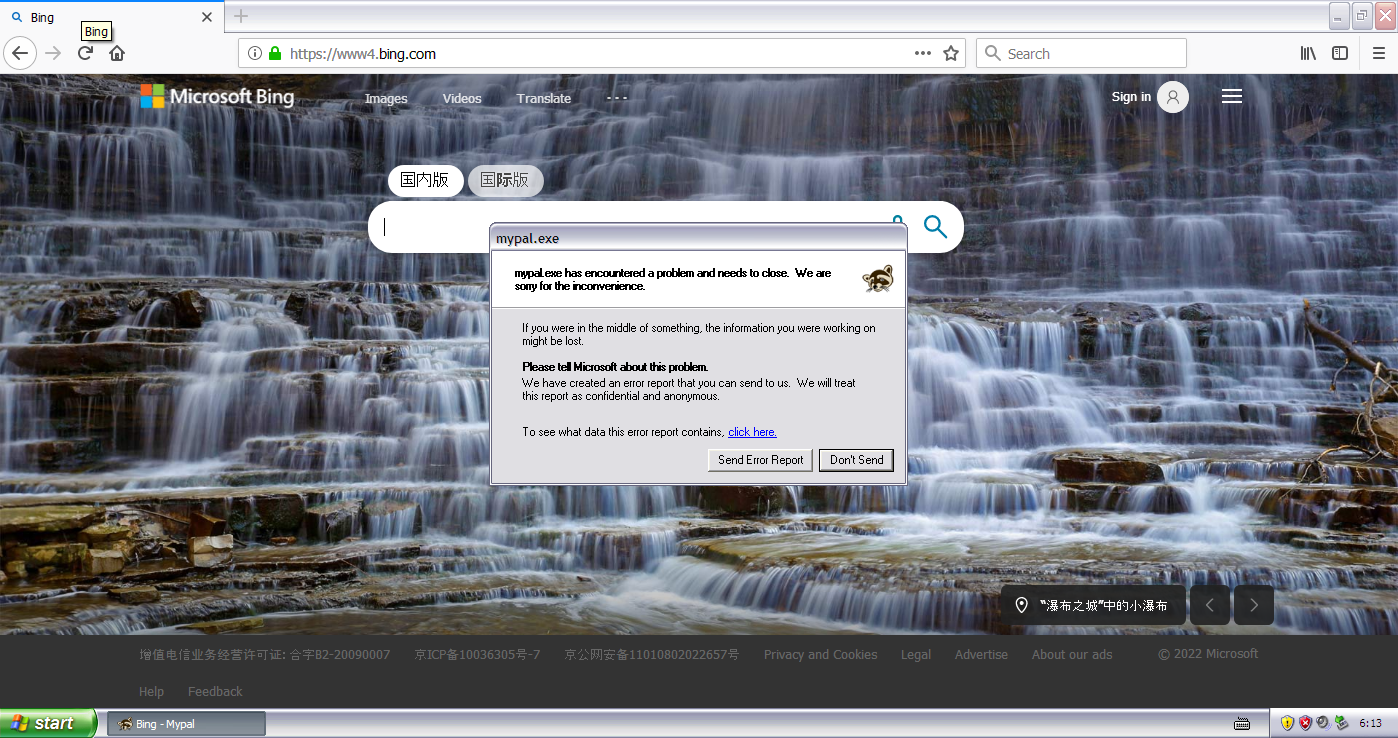Follow the 'click here' error report link
Image resolution: width=1398 pixels, height=738 pixels.
[x=751, y=431]
